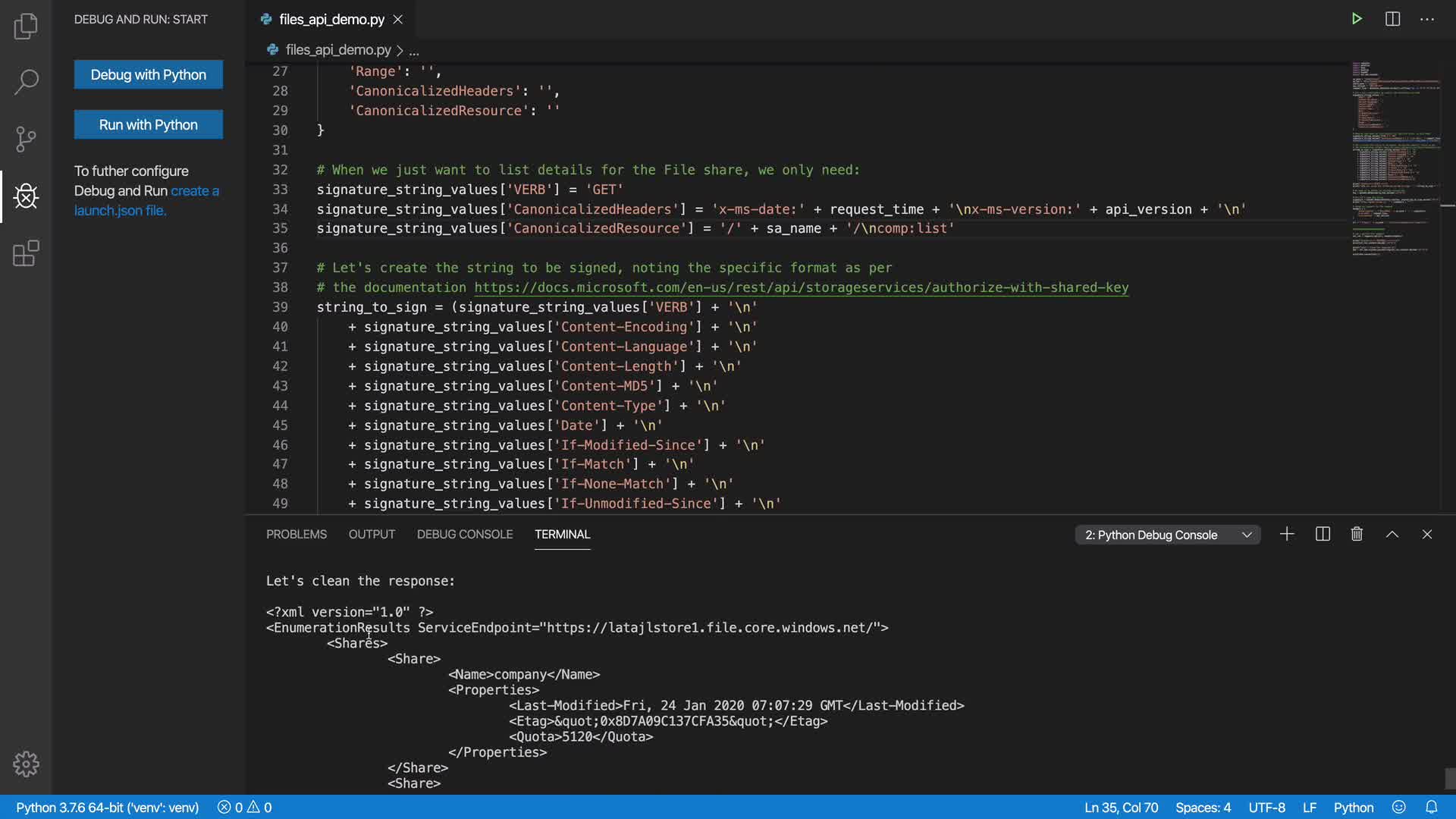The image size is (1456, 819).
Task: Maximize the panel with the chevron up
Action: [1392, 535]
